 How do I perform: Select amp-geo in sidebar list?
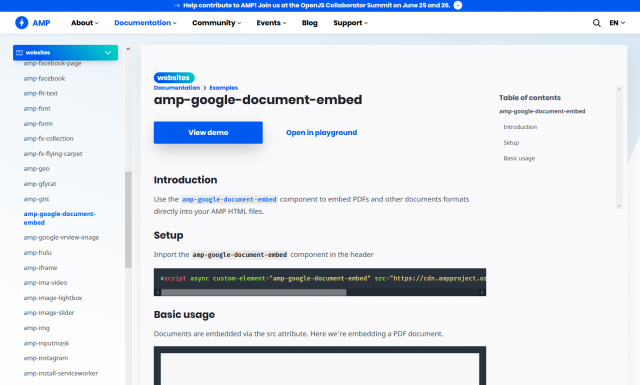click(36, 169)
